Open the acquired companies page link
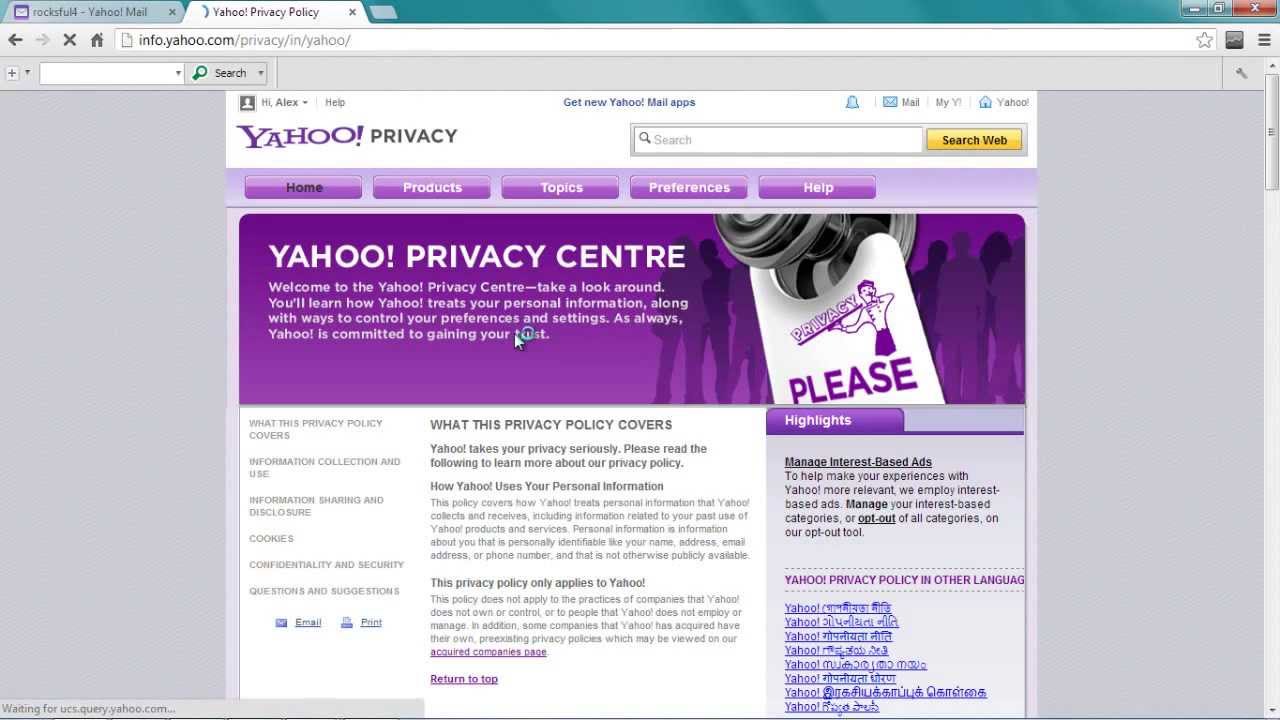Viewport: 1280px width, 720px height. (488, 652)
